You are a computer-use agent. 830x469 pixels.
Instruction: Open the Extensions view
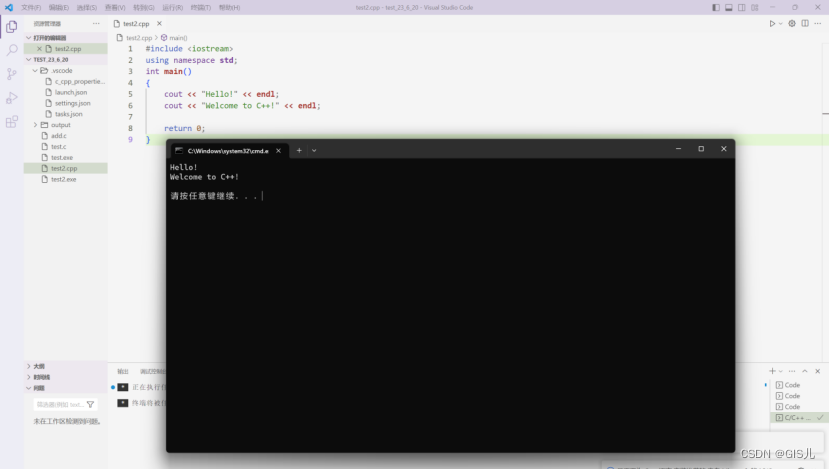coord(12,122)
